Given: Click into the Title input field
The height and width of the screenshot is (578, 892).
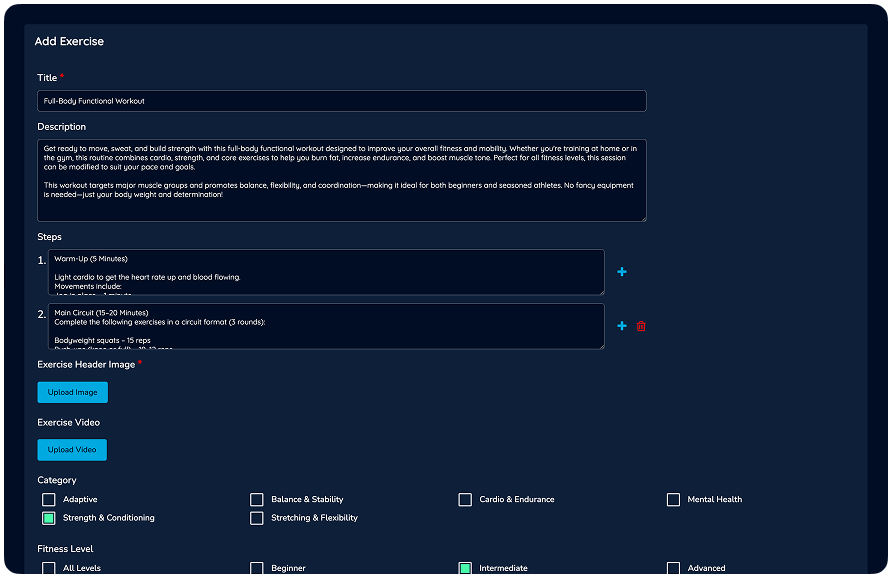Looking at the screenshot, I should 341,101.
